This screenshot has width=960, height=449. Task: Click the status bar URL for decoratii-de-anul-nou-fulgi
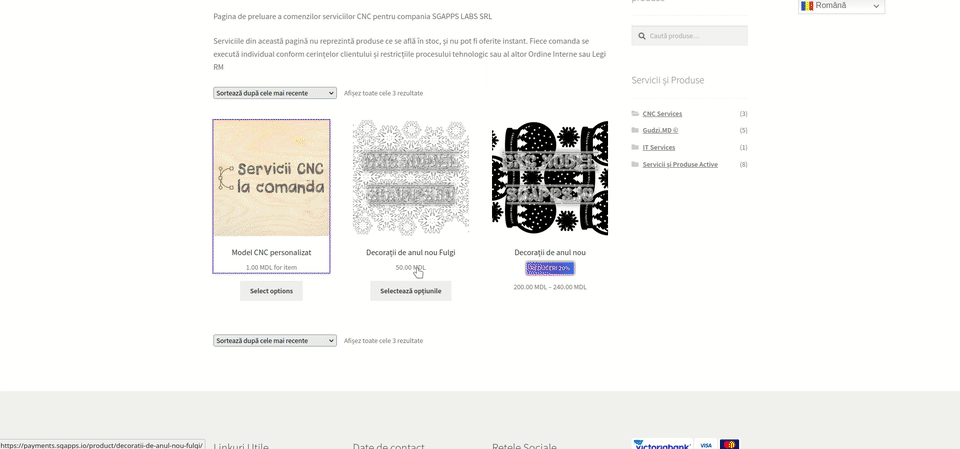(x=102, y=445)
